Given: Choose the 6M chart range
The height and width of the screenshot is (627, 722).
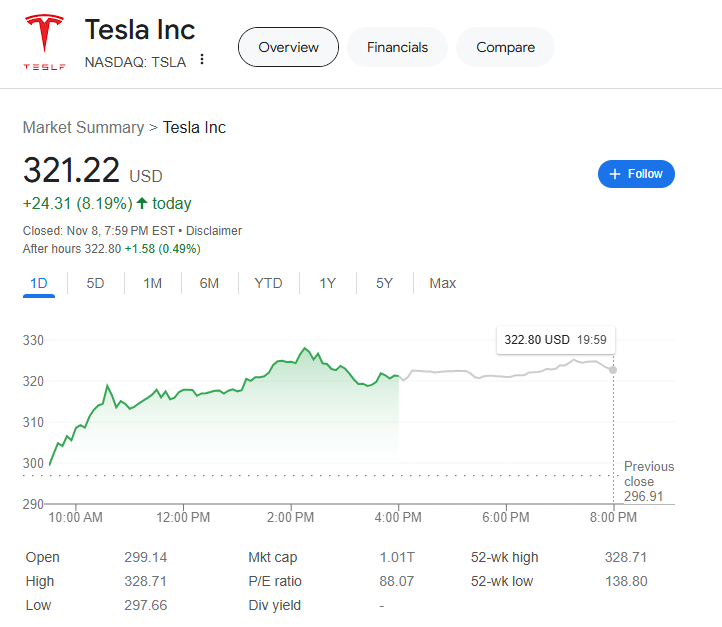Looking at the screenshot, I should (209, 283).
